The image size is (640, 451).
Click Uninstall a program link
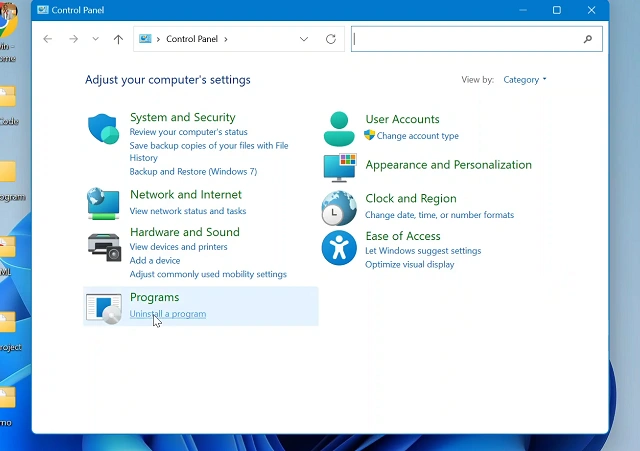tap(168, 314)
